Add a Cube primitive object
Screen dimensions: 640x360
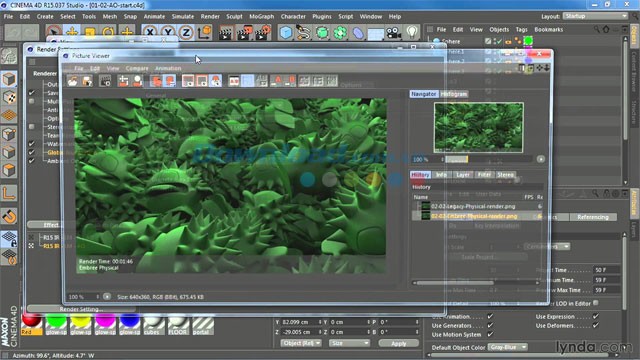[x=286, y=32]
